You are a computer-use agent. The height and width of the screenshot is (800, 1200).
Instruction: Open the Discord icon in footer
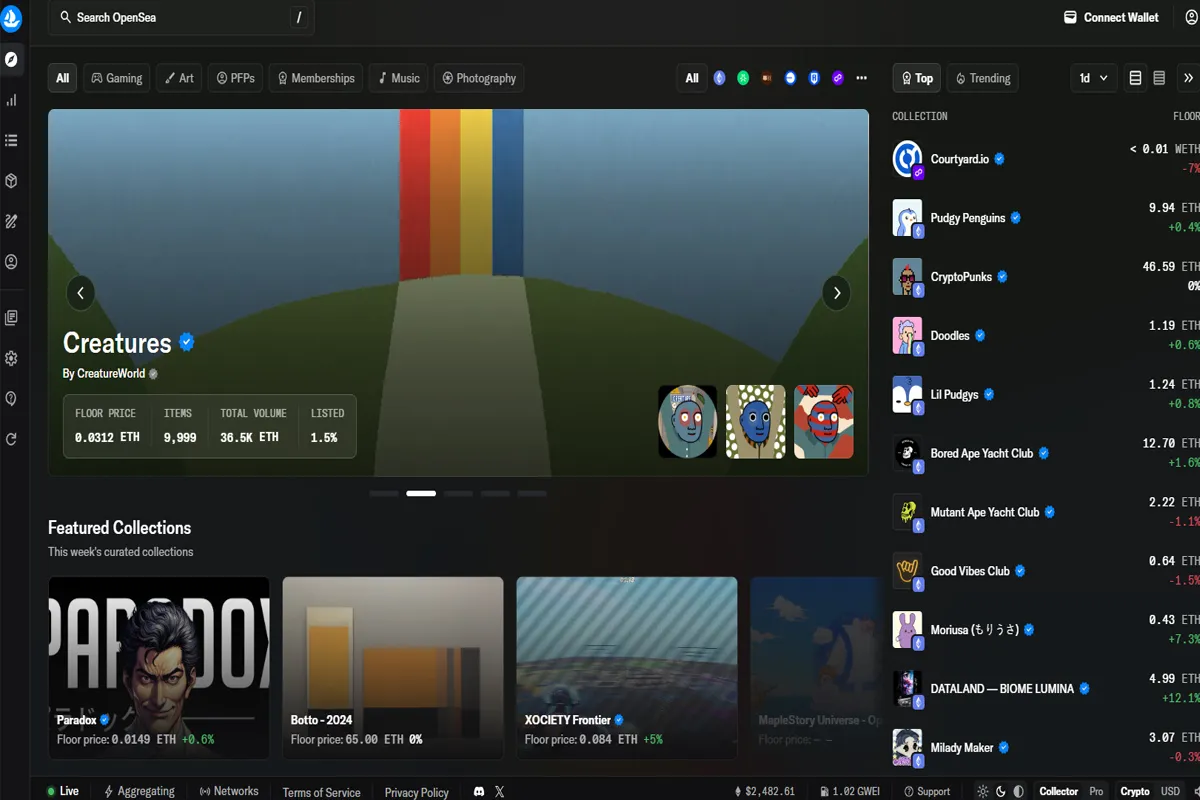tap(479, 791)
